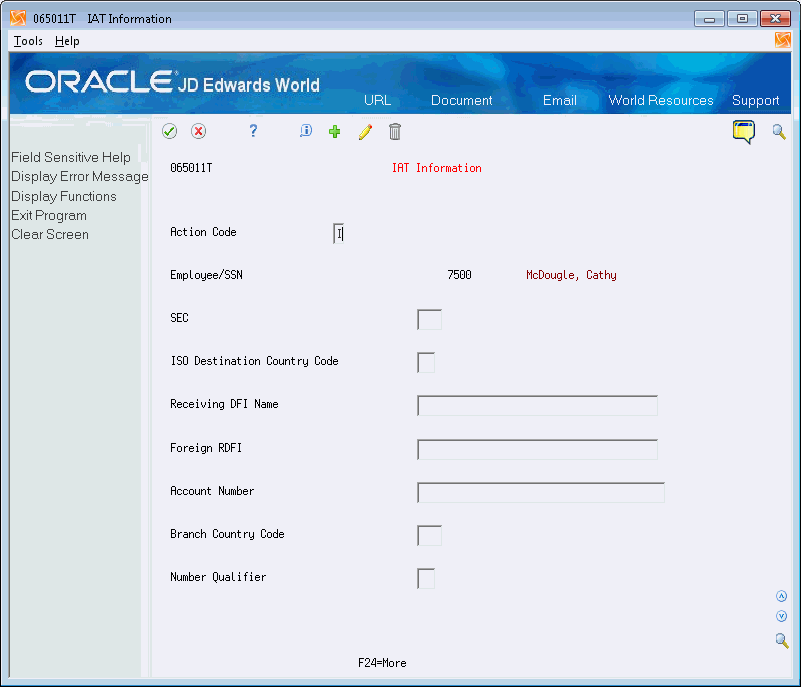Click the application icon in the title bar
801x687 pixels.
tap(18, 18)
